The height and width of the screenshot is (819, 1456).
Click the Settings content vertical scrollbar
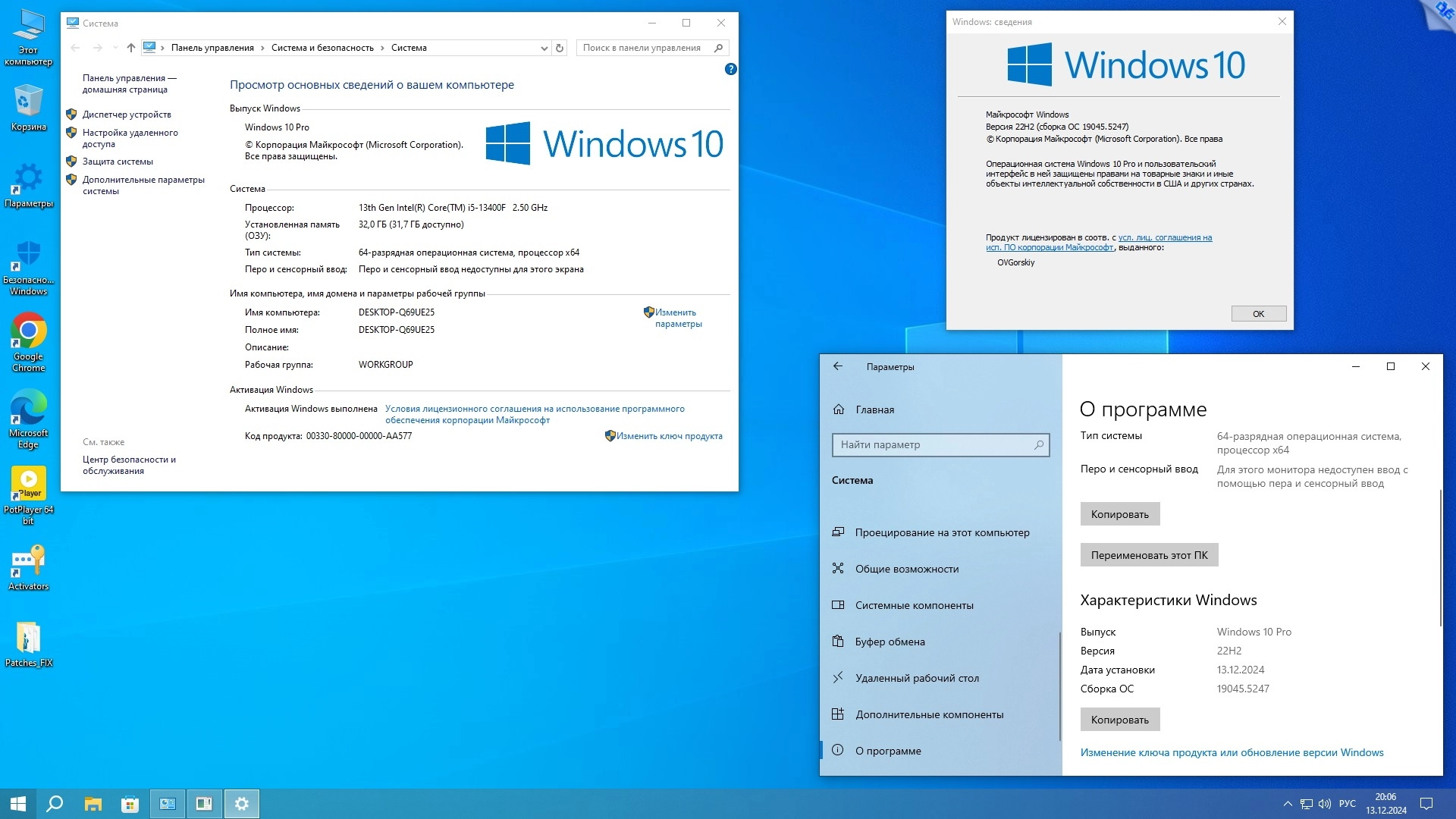point(1439,557)
